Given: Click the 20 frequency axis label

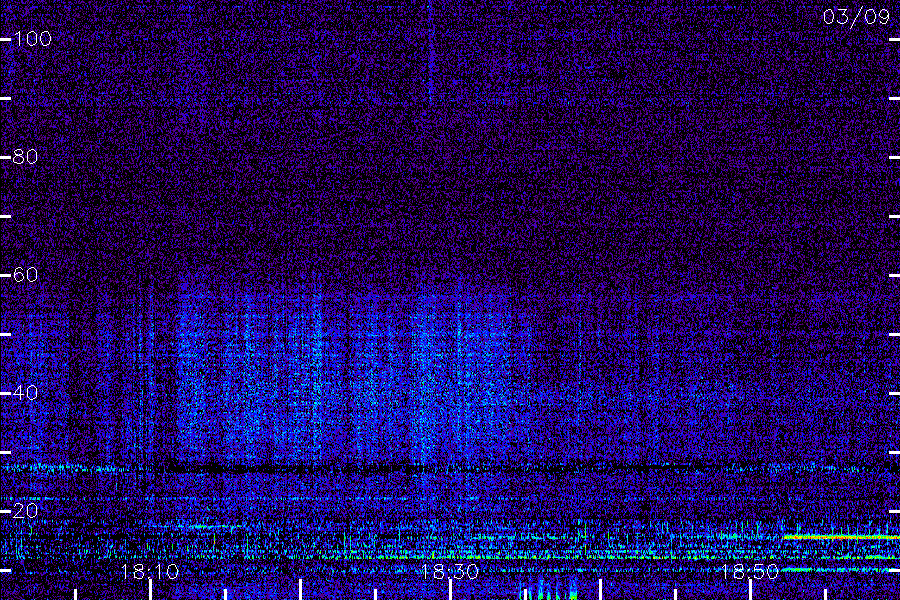Looking at the screenshot, I should pyautogui.click(x=25, y=510).
